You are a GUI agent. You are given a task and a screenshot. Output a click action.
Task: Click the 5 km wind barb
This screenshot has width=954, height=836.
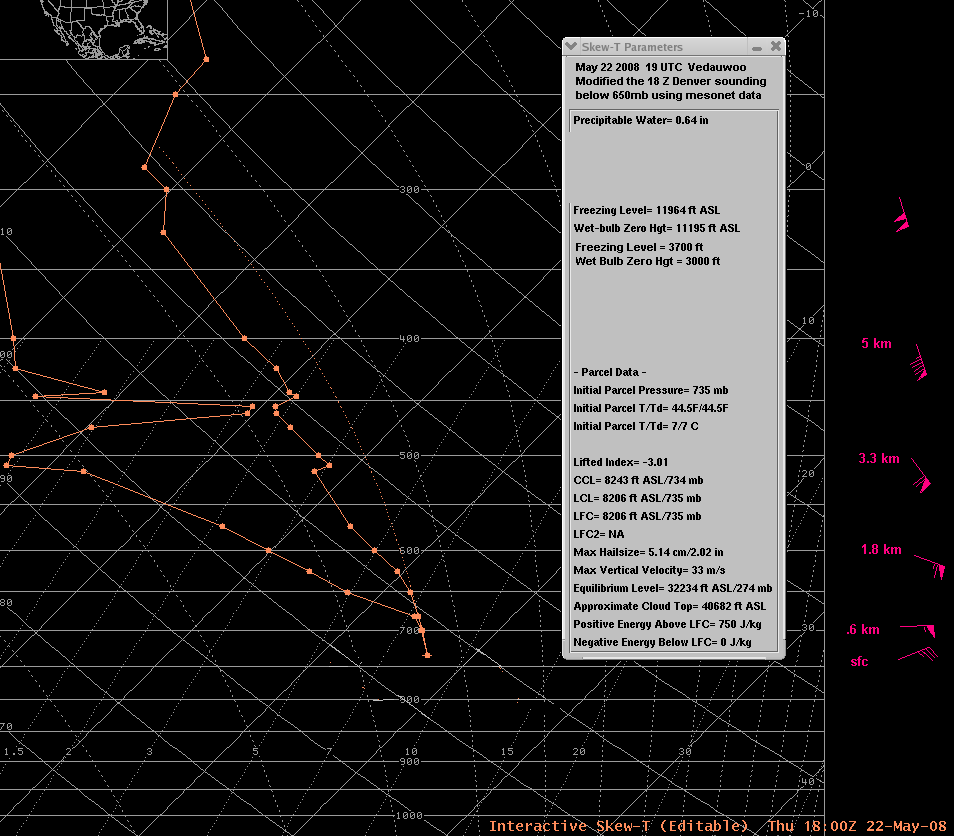coord(920,363)
